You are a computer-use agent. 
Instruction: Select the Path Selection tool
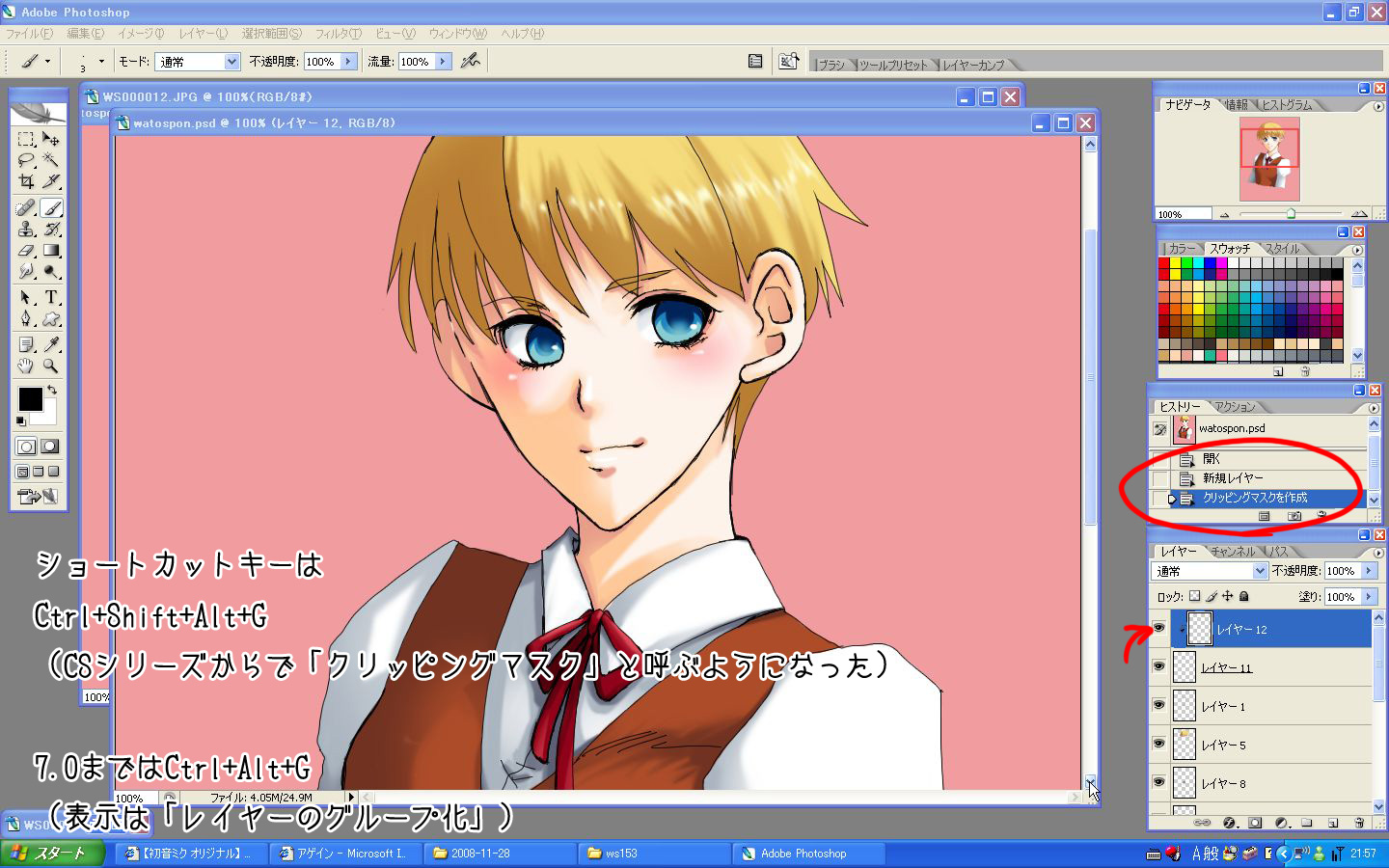pyautogui.click(x=26, y=297)
